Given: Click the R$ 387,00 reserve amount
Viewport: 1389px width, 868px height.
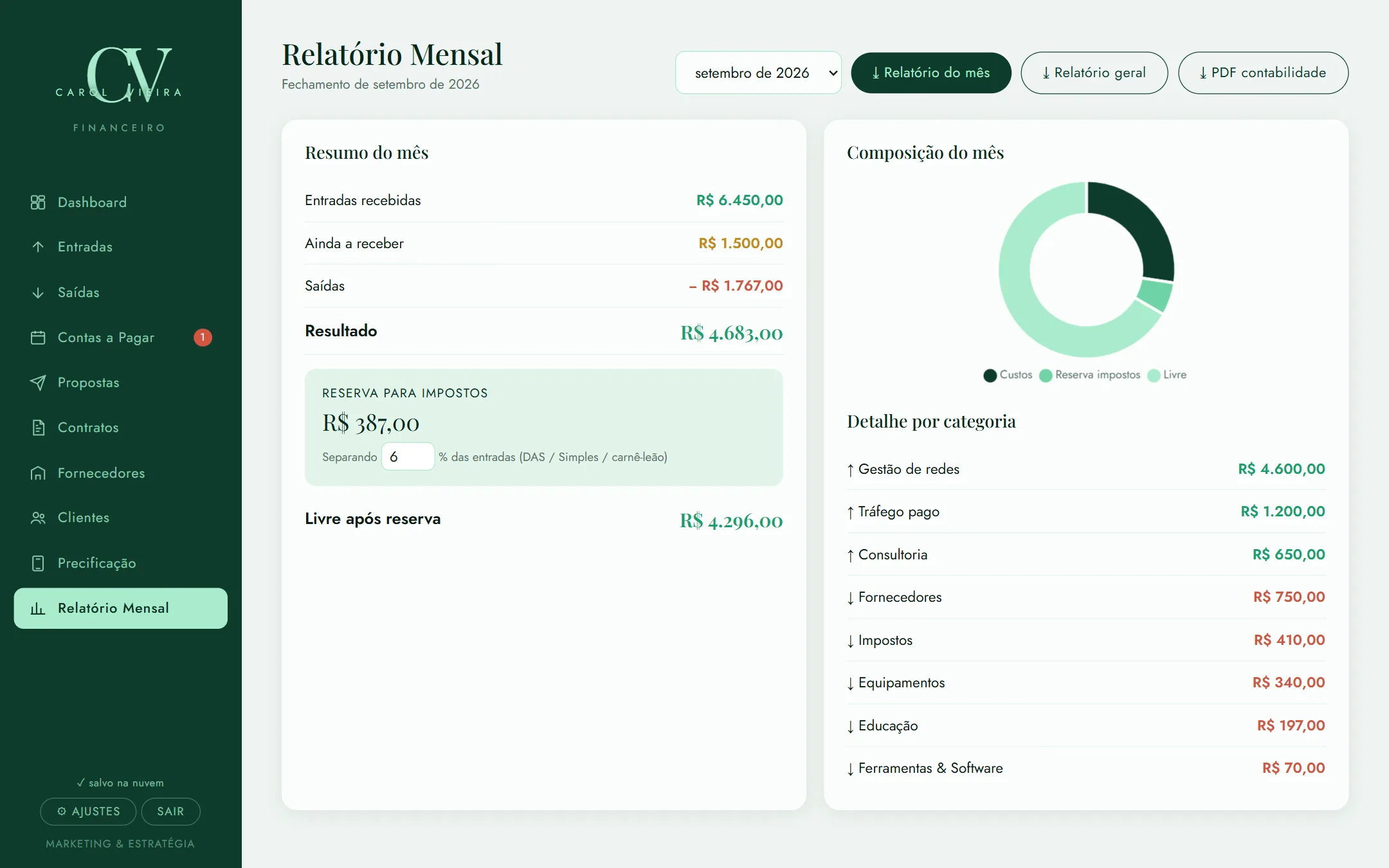Looking at the screenshot, I should [x=371, y=424].
